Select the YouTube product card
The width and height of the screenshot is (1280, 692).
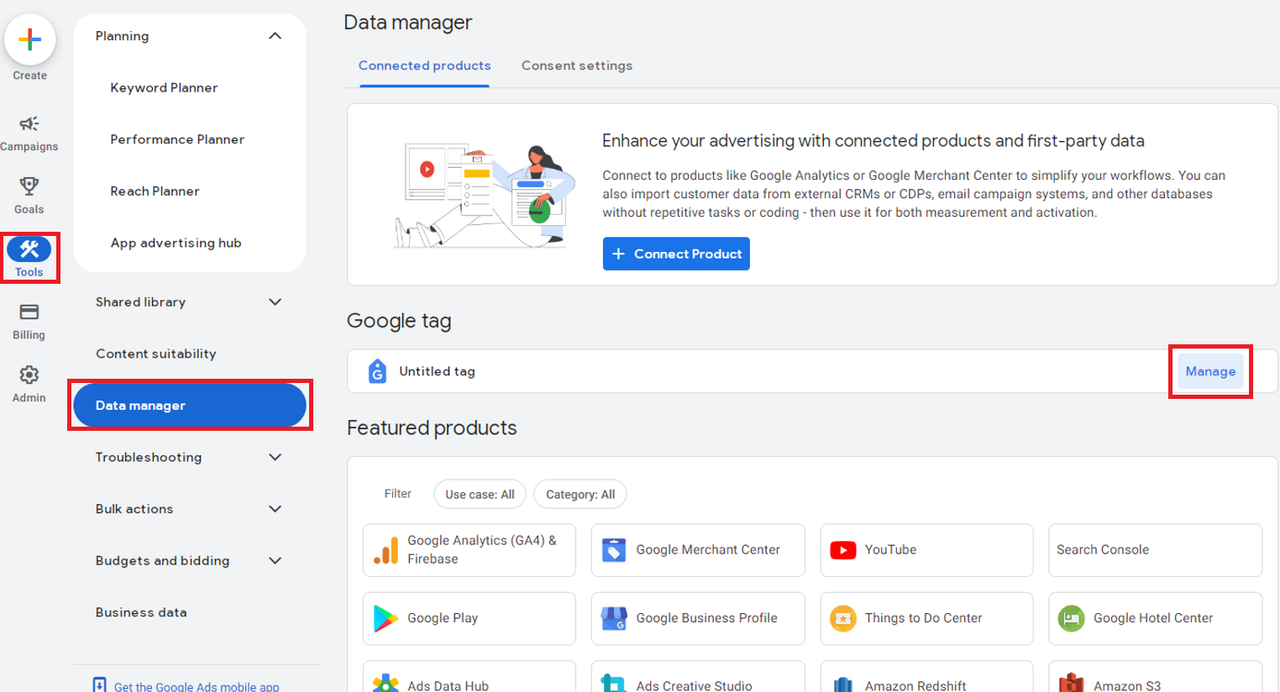click(926, 550)
